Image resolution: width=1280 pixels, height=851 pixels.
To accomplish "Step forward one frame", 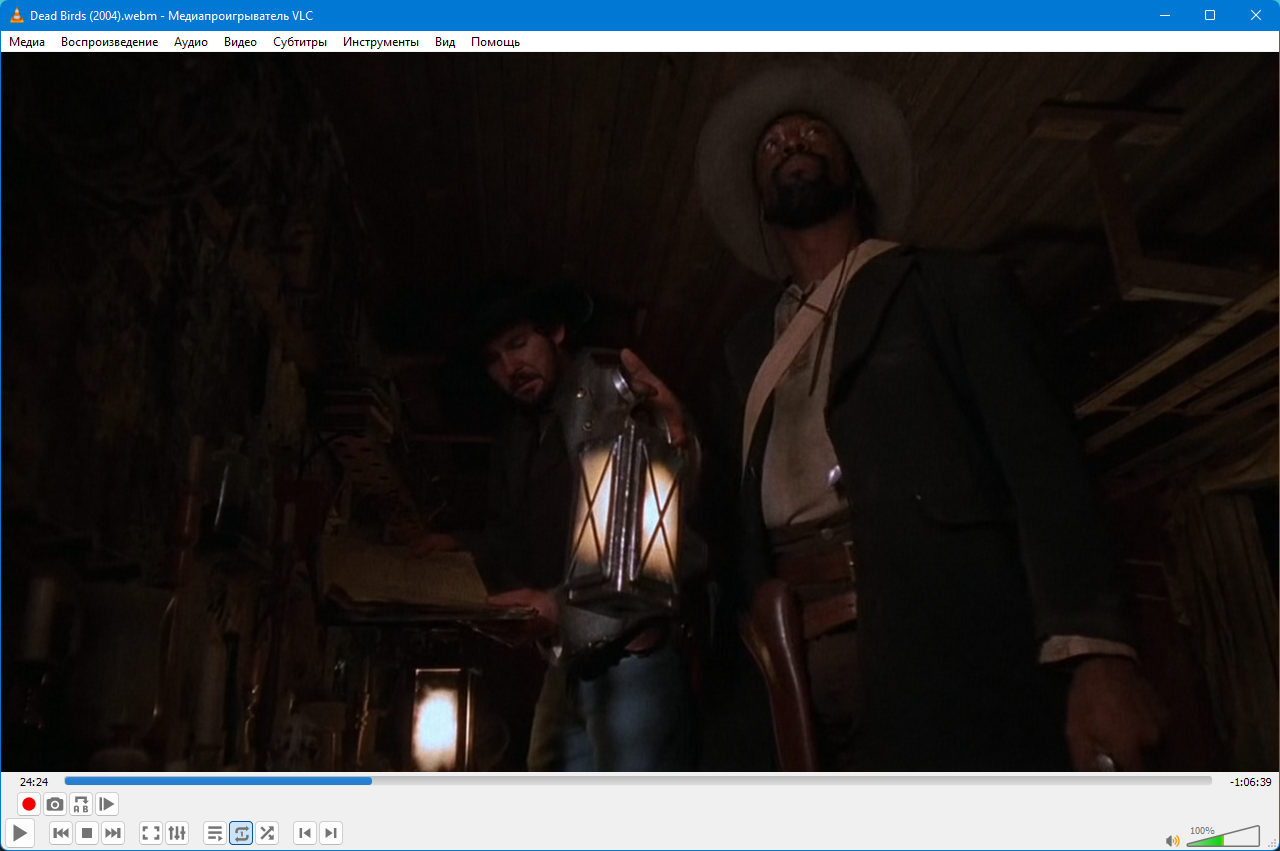I will [107, 804].
